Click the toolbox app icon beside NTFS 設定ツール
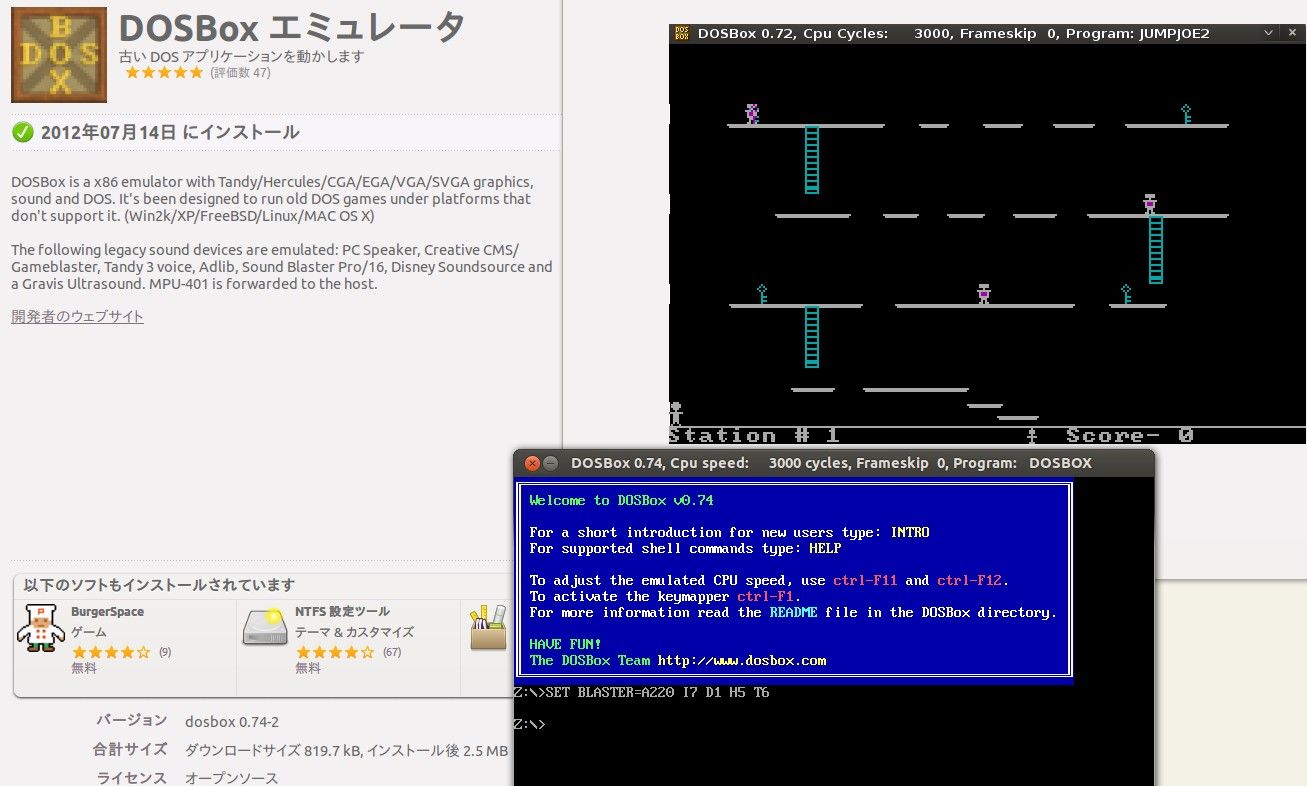The width and height of the screenshot is (1307, 786). (488, 628)
